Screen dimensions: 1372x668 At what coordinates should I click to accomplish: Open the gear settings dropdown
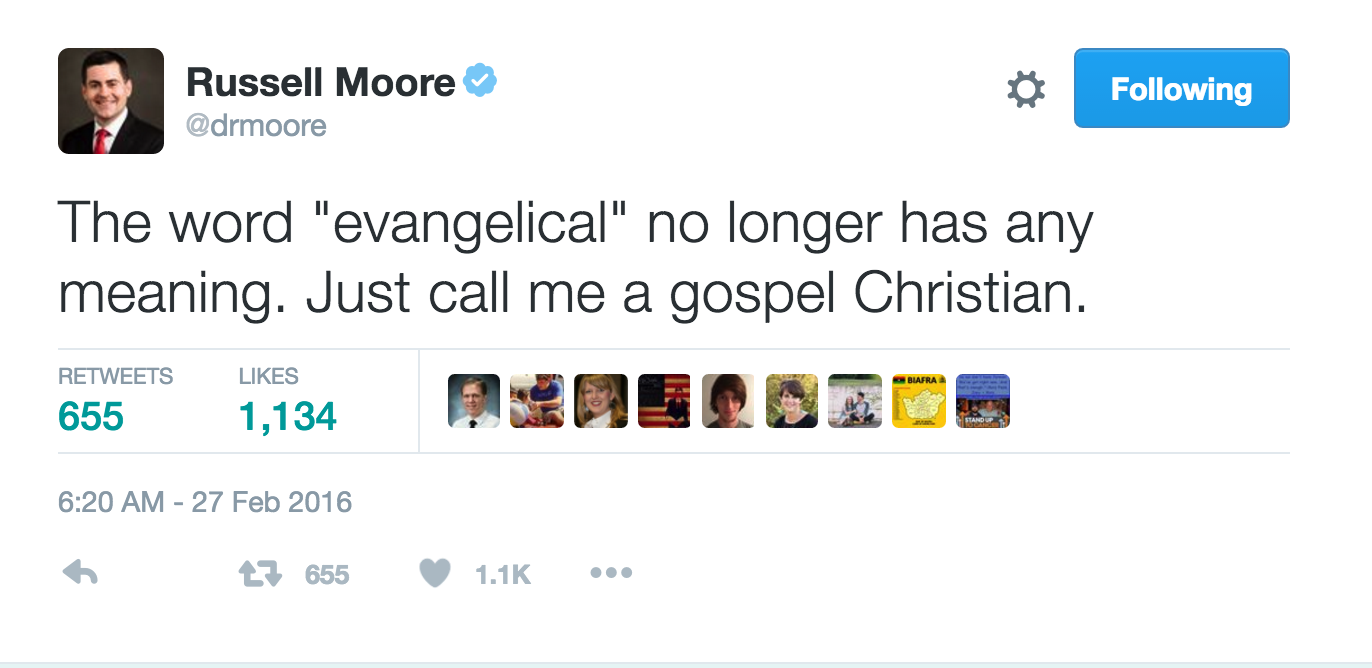coord(1025,90)
